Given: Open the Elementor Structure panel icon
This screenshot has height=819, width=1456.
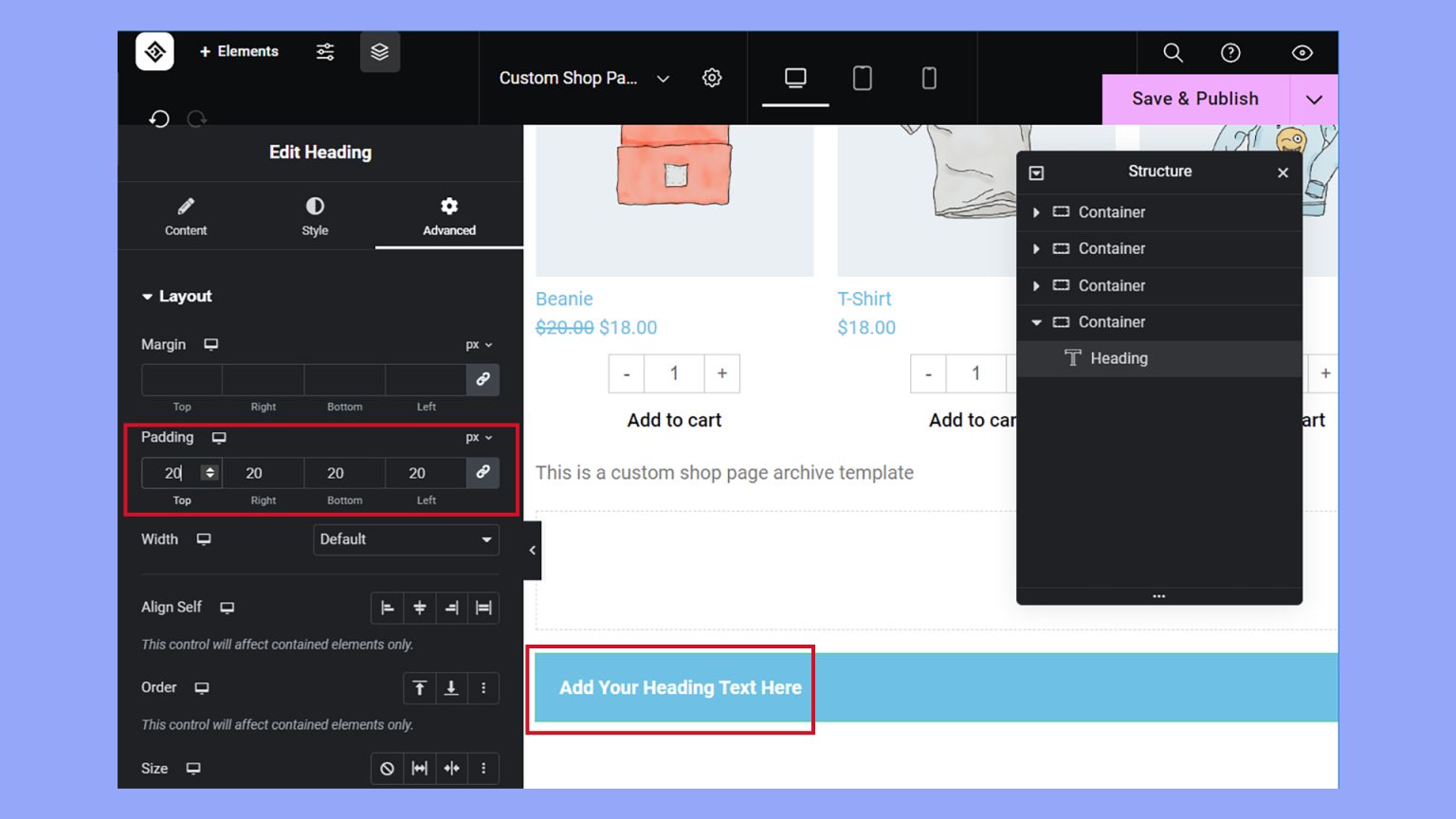Looking at the screenshot, I should click(x=380, y=52).
